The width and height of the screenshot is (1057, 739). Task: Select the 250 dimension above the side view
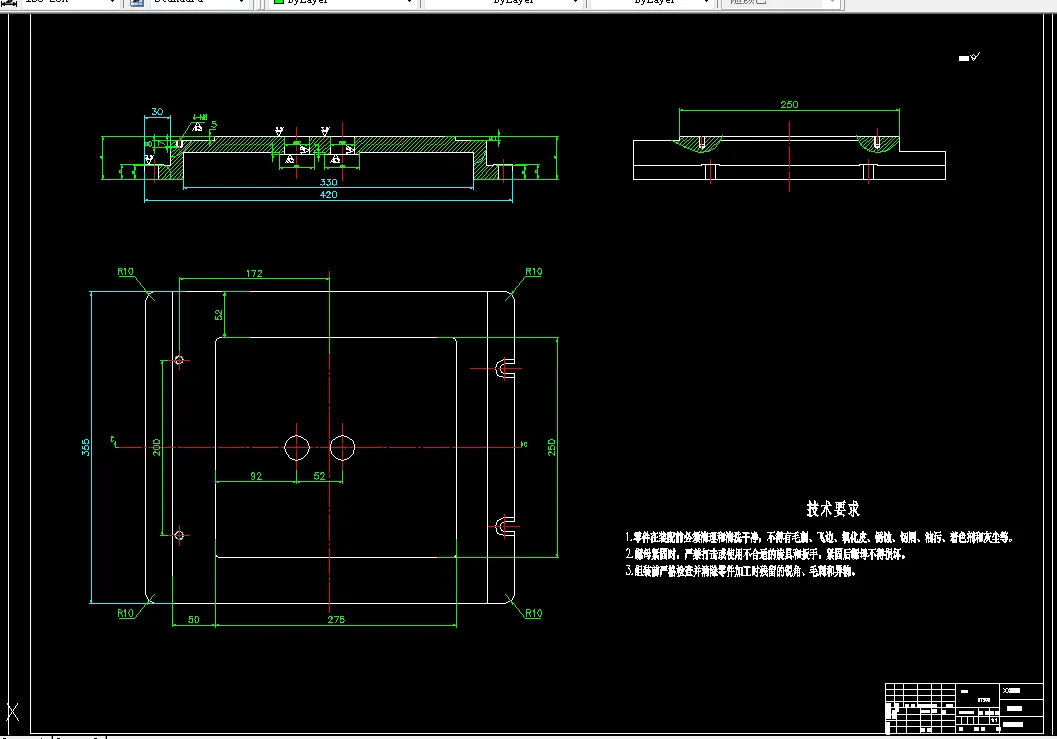click(789, 105)
